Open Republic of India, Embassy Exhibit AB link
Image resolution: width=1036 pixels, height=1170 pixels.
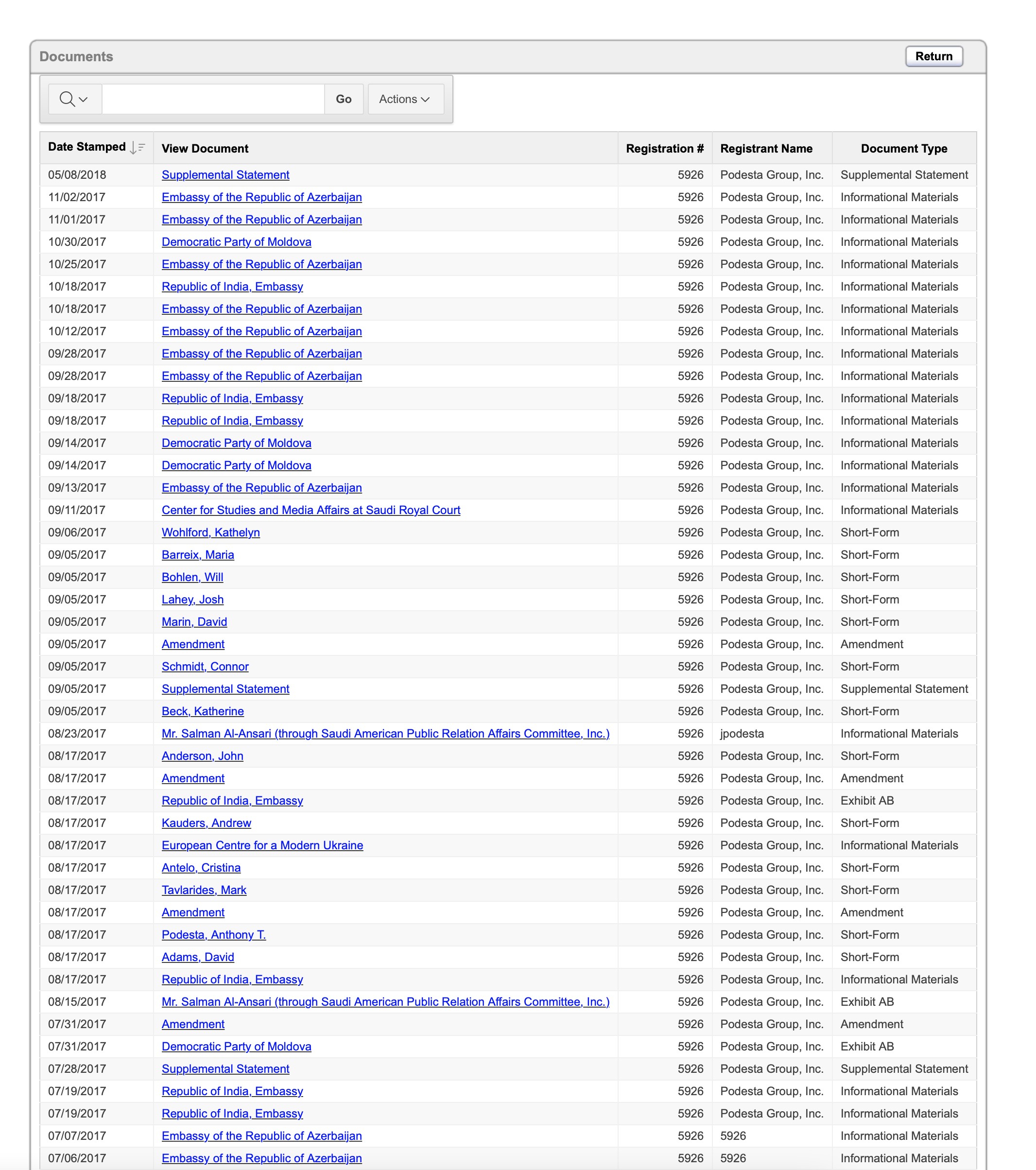[x=232, y=800]
